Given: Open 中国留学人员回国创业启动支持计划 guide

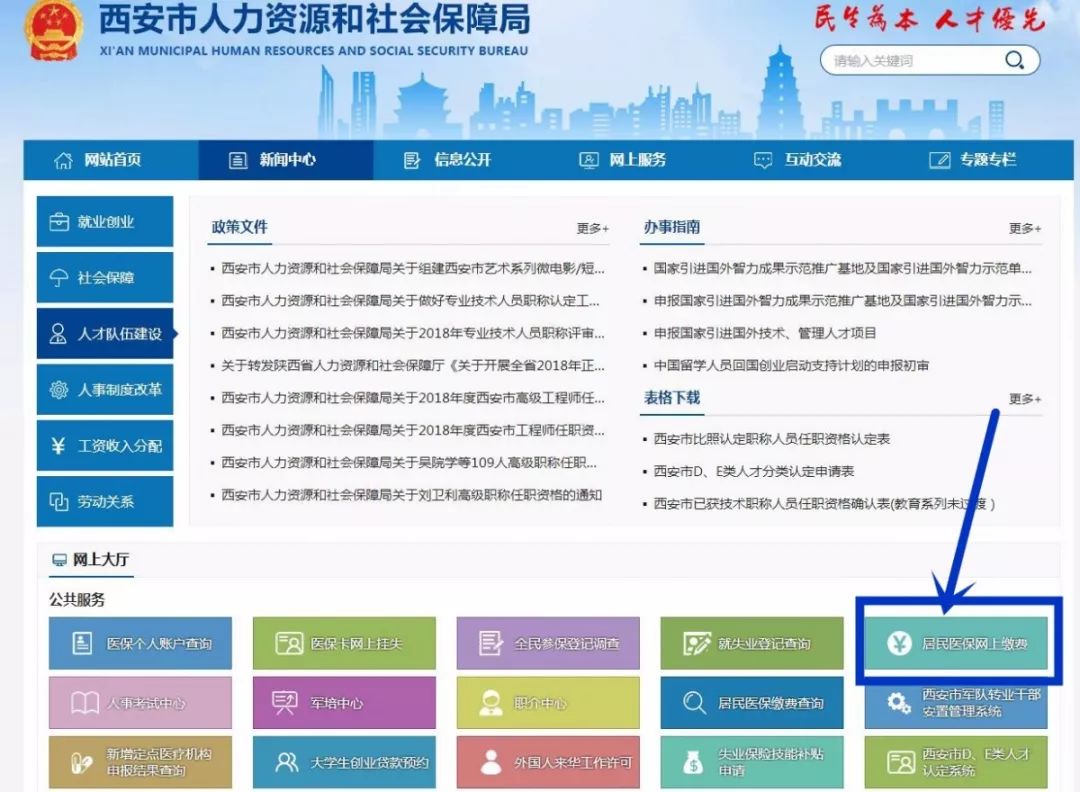Looking at the screenshot, I should click(x=791, y=365).
